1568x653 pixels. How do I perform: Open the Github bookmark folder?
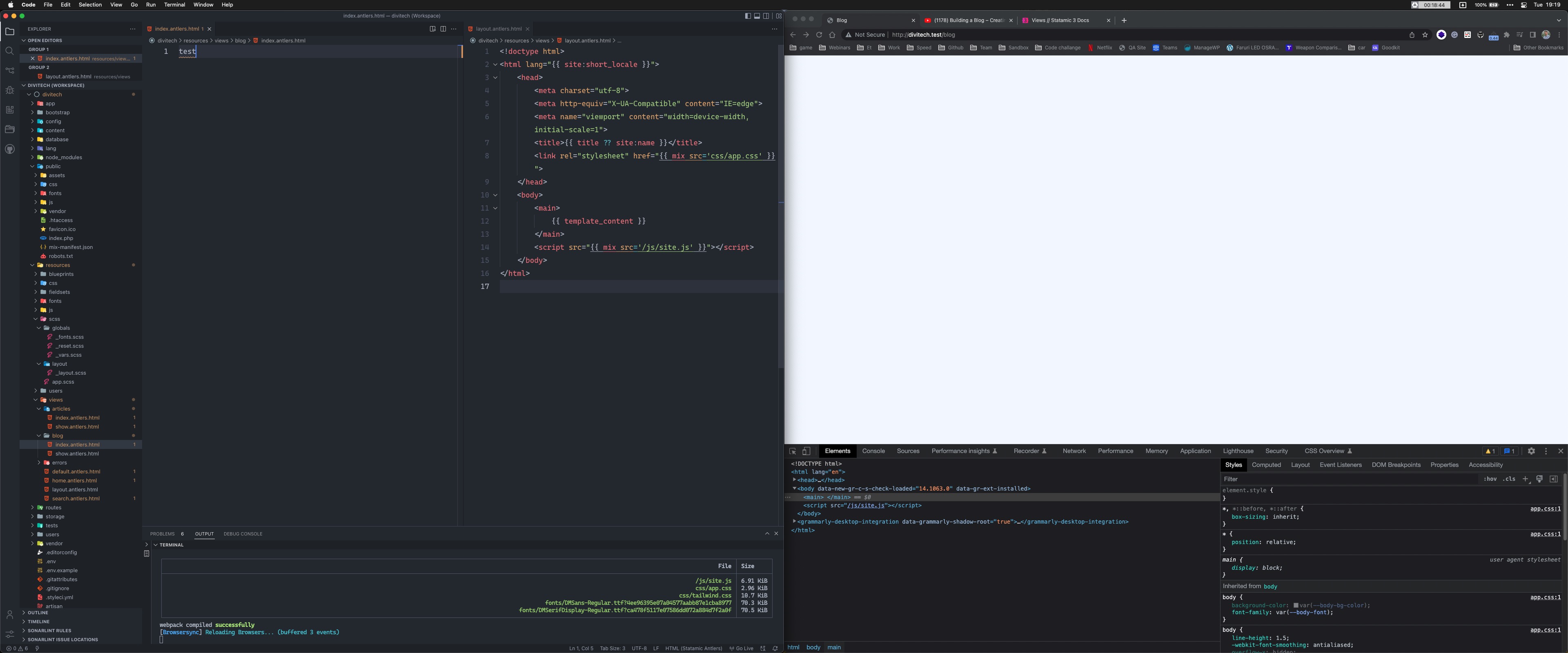point(951,47)
